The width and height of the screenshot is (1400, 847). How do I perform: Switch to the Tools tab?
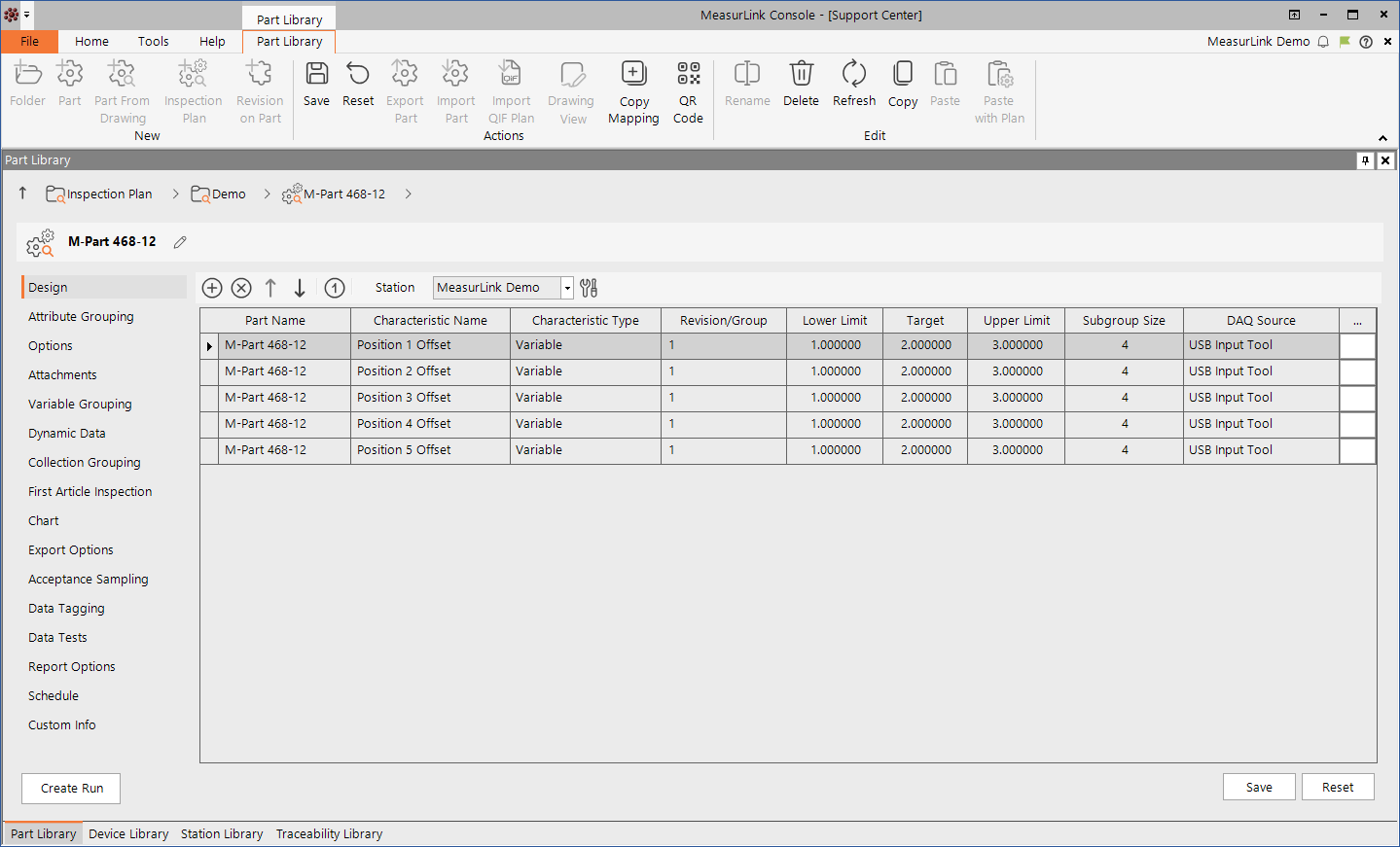[x=153, y=42]
